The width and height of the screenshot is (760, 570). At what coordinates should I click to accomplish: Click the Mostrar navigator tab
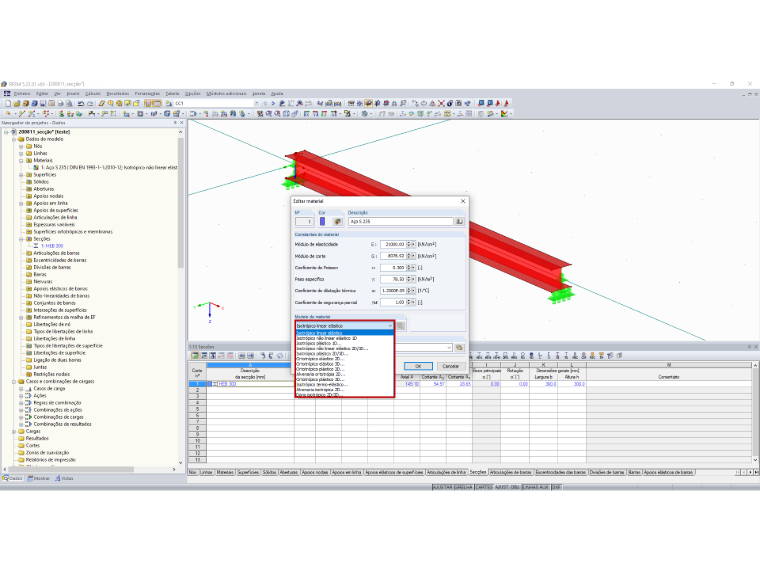[x=39, y=478]
